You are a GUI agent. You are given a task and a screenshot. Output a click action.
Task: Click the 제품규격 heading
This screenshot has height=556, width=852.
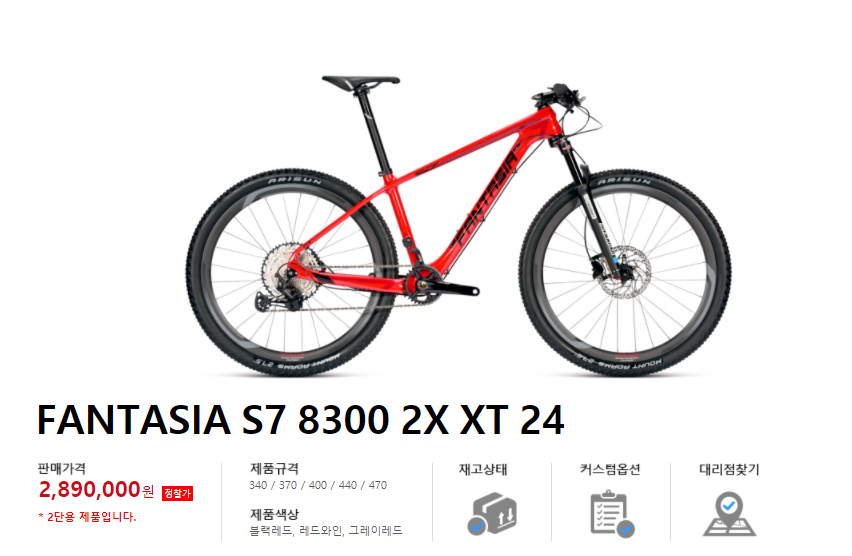pyautogui.click(x=274, y=468)
